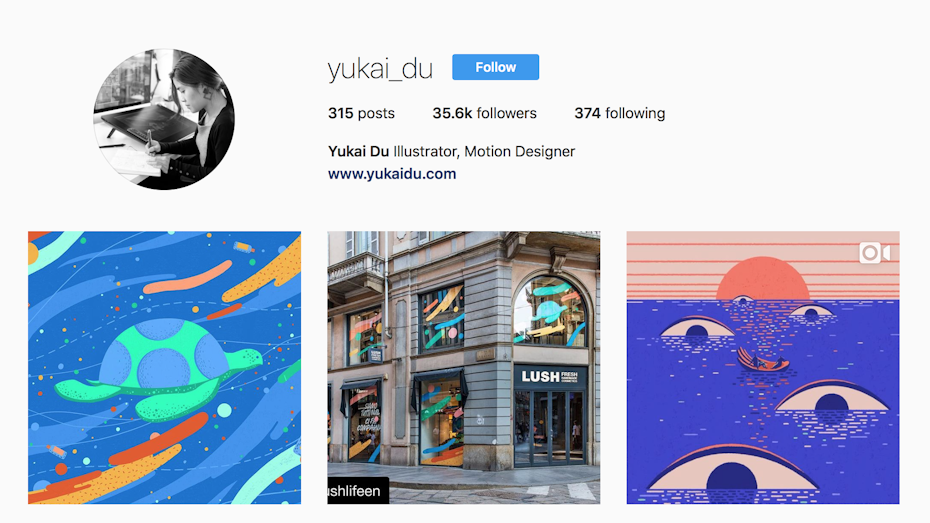Select the Illustrator, Motion Designer bio text
930x523 pixels.
484,152
